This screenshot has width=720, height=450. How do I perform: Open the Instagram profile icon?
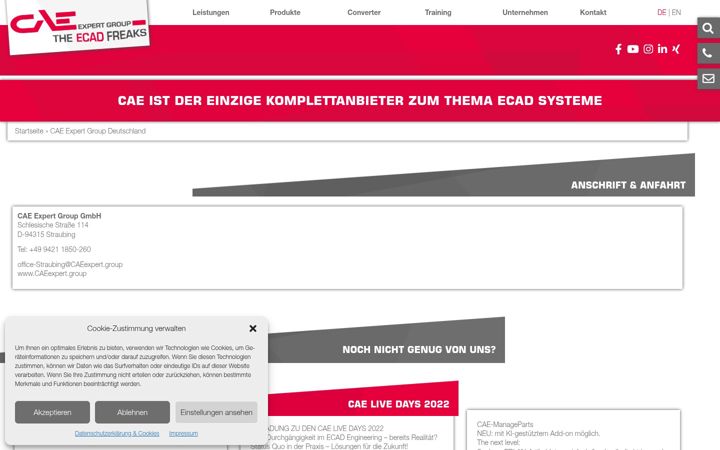(648, 49)
